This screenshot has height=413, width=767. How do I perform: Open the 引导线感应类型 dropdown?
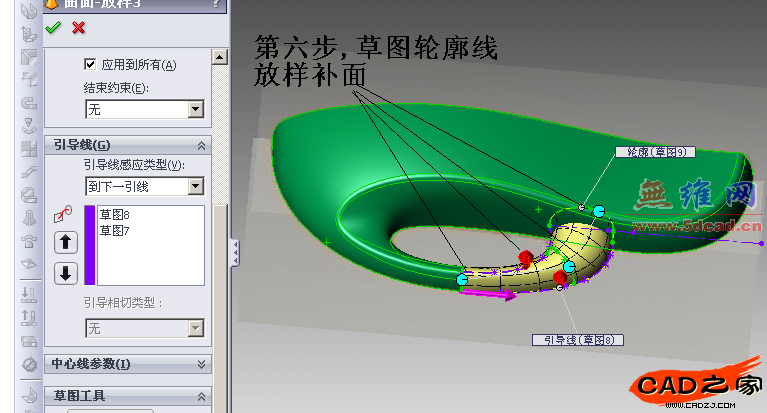pos(195,186)
